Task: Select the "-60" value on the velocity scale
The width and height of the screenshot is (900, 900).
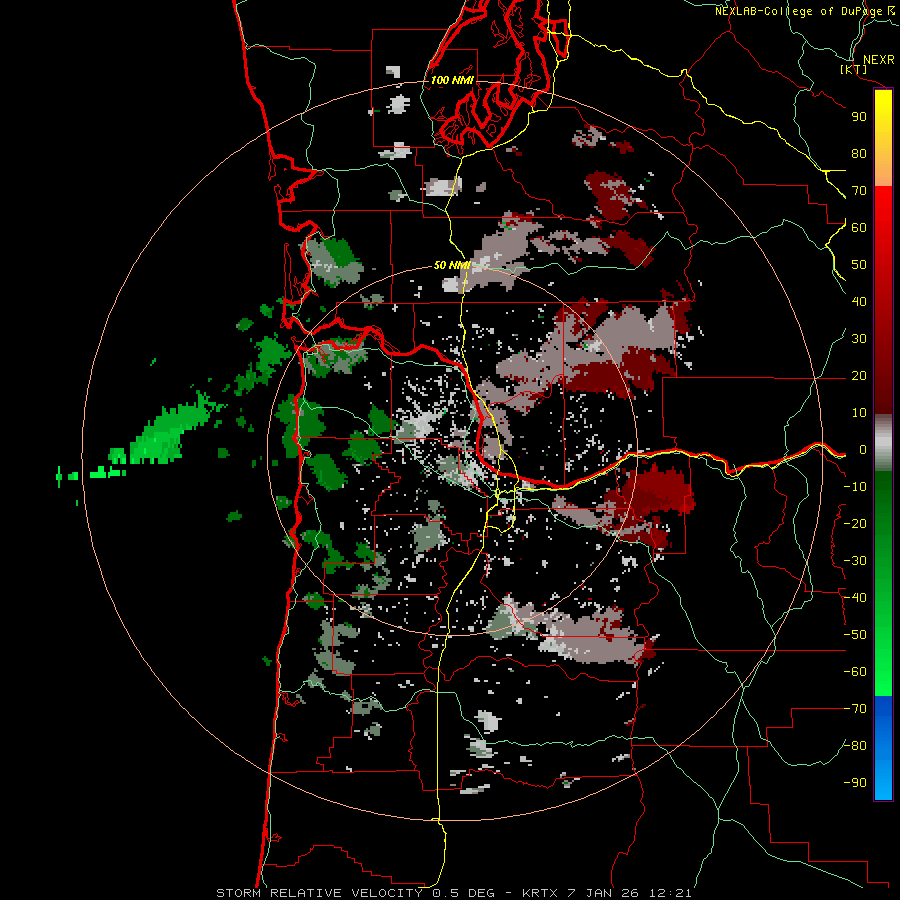Action: (x=855, y=672)
